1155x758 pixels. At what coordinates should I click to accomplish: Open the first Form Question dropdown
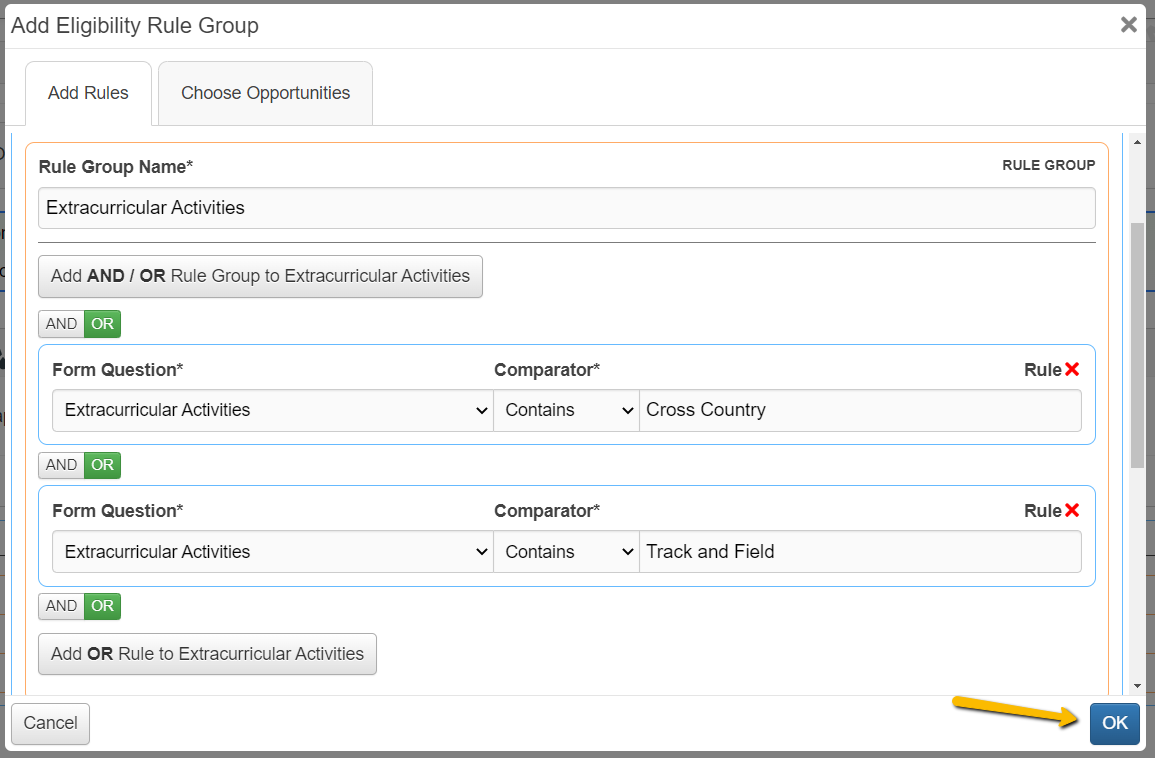pos(272,410)
